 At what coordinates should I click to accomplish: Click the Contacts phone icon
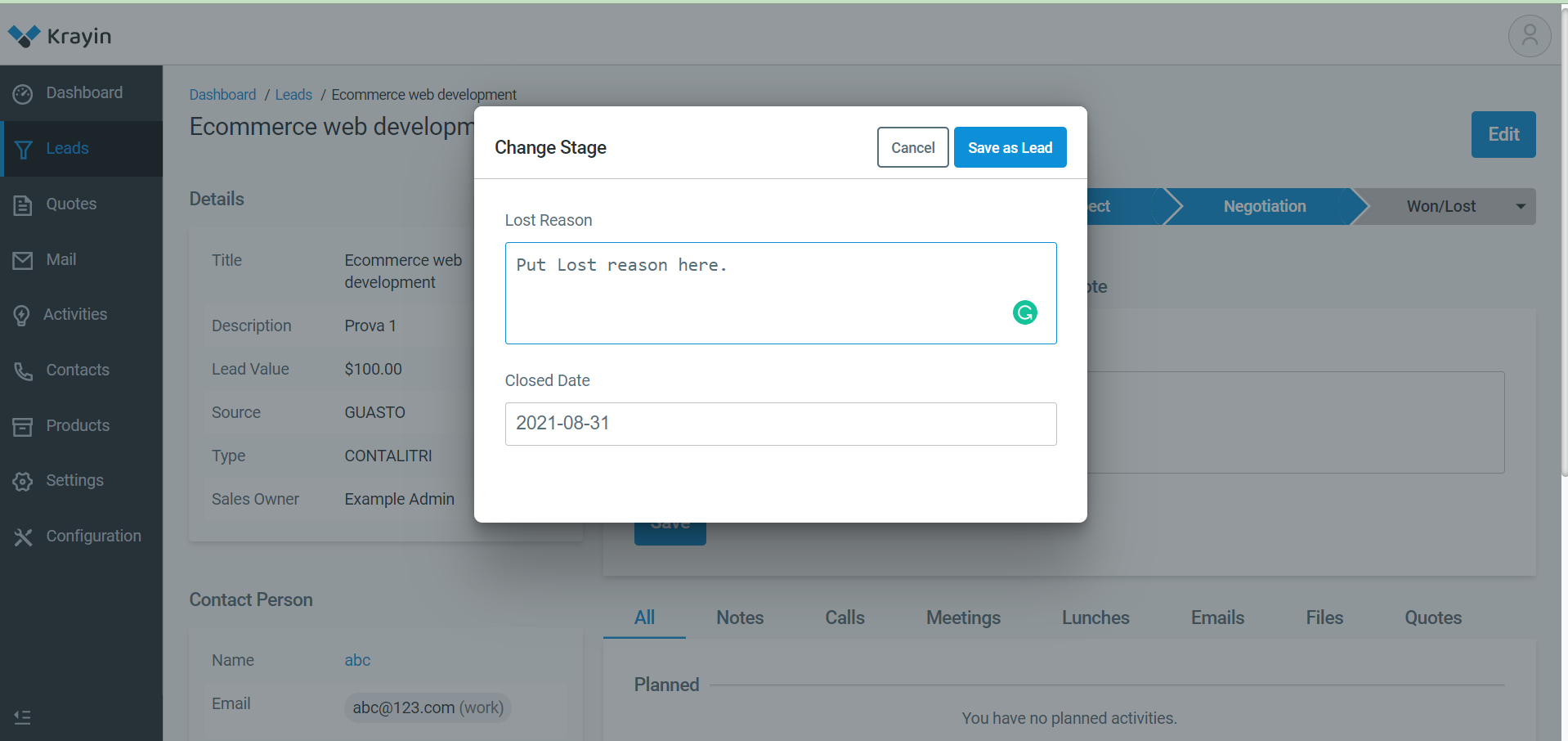point(23,370)
